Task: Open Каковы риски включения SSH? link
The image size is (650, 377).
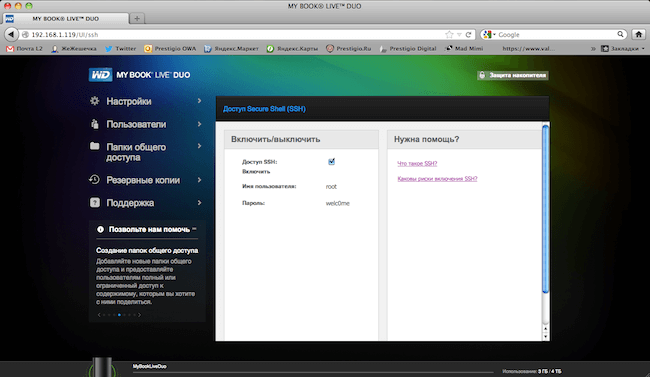Action: click(x=437, y=179)
